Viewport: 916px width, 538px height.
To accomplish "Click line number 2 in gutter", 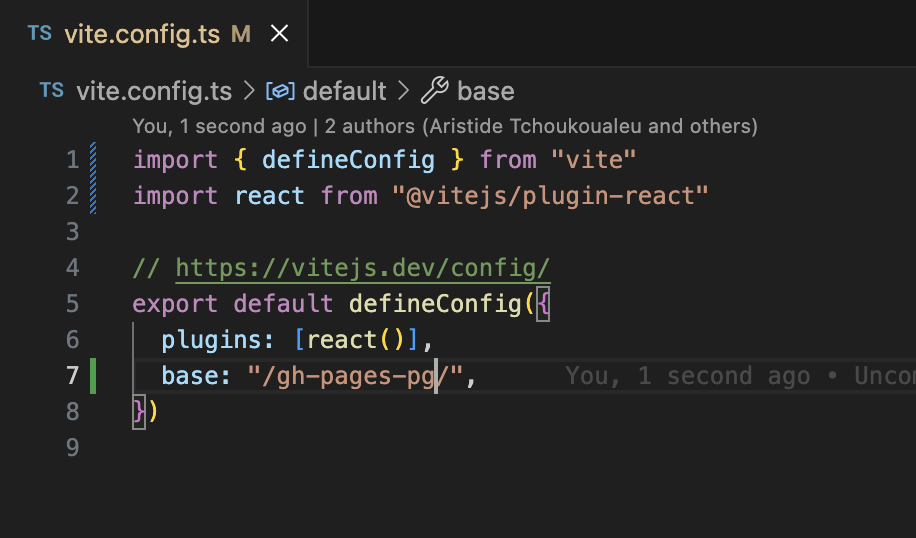I will [72, 196].
